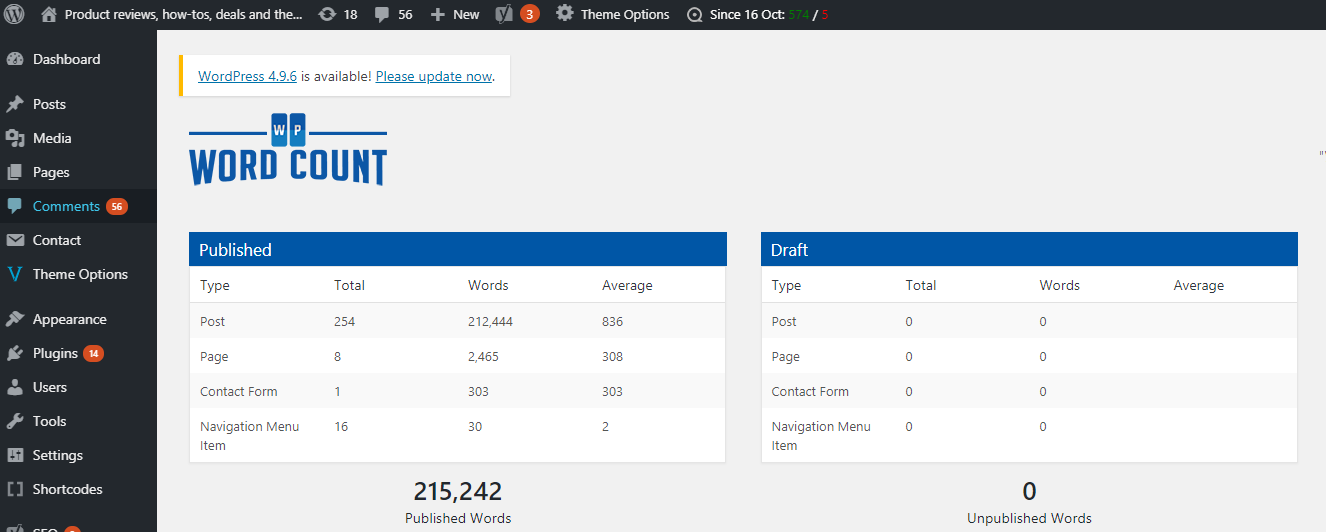Click the Since 16 Oct stats text

pyautogui.click(x=769, y=14)
